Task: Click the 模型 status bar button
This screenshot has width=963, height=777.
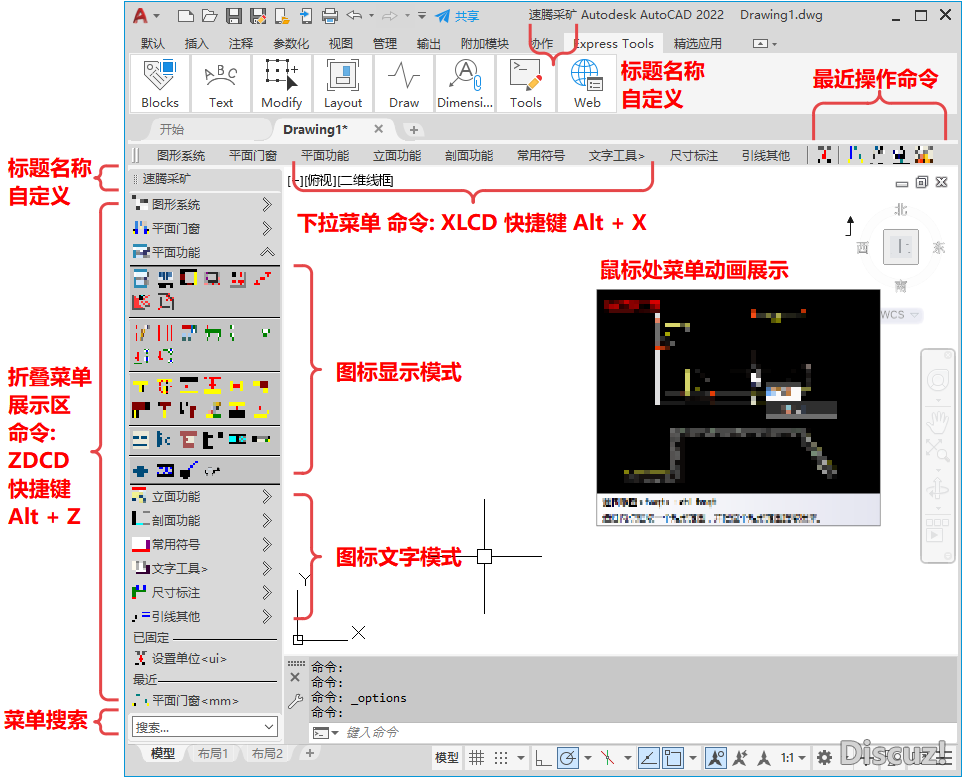Action: (x=446, y=758)
